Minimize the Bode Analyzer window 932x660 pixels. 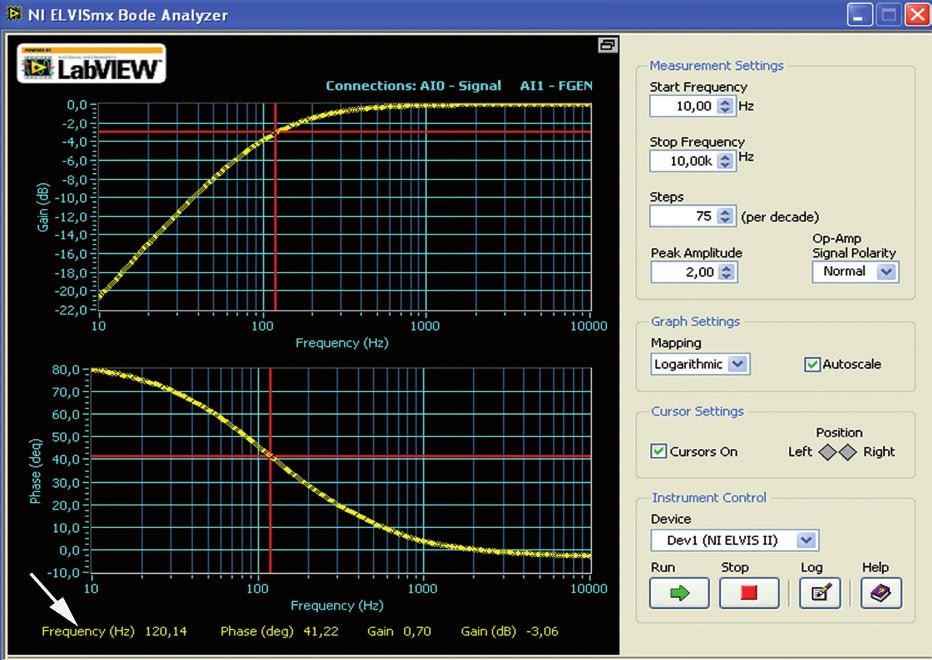(859, 14)
